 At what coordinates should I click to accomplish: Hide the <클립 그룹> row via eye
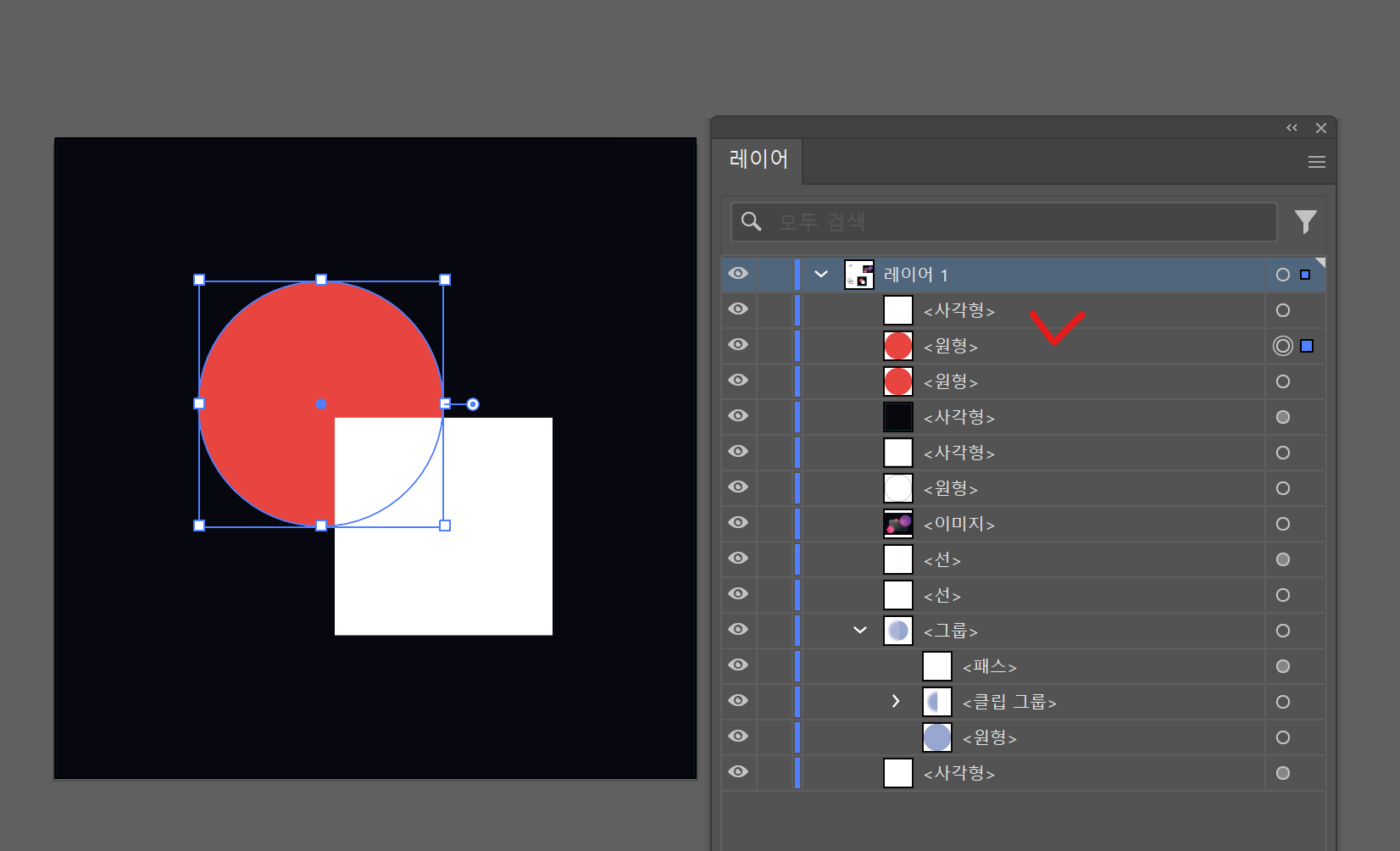tap(738, 701)
